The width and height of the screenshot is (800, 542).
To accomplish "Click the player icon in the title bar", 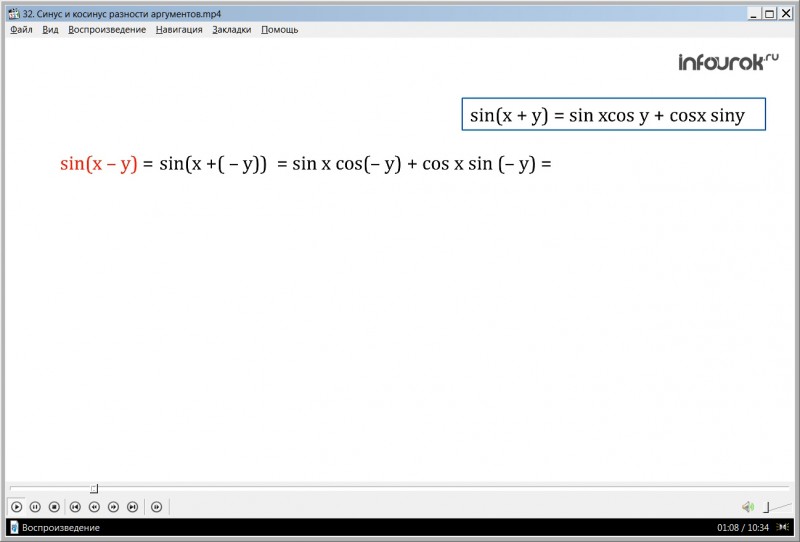I will click(14, 14).
